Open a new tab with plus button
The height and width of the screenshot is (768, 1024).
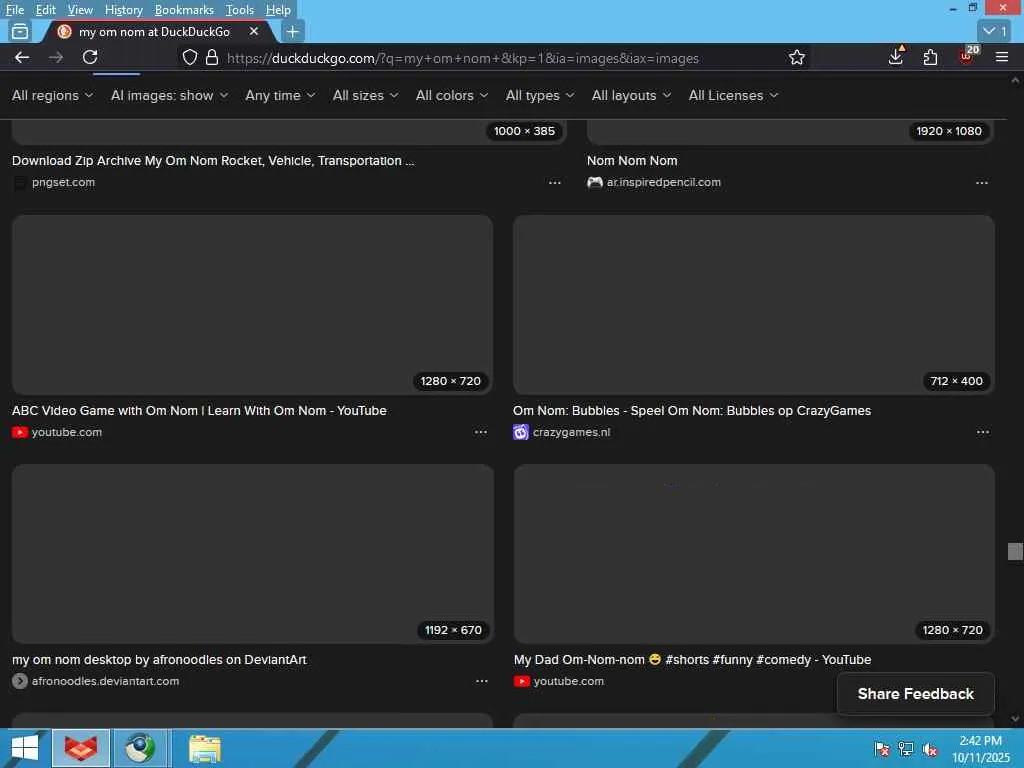[x=293, y=31]
